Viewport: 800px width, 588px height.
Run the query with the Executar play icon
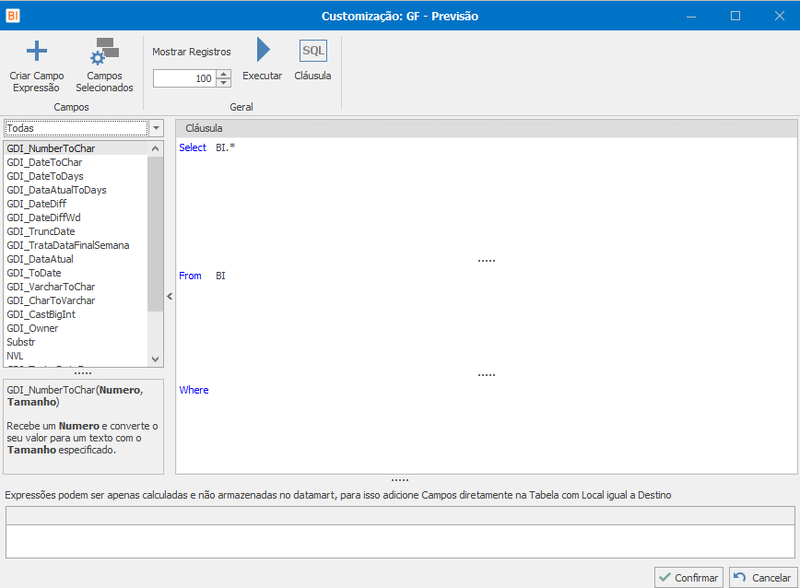263,50
